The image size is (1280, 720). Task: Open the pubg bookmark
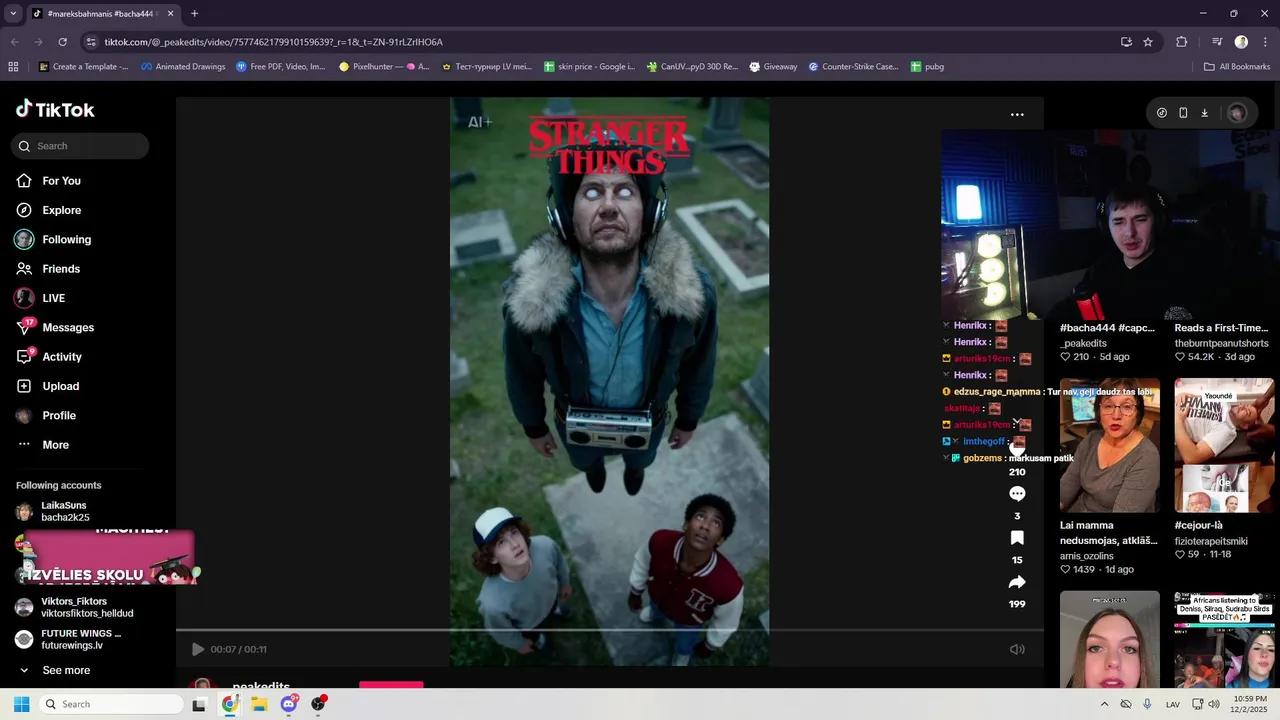(927, 67)
